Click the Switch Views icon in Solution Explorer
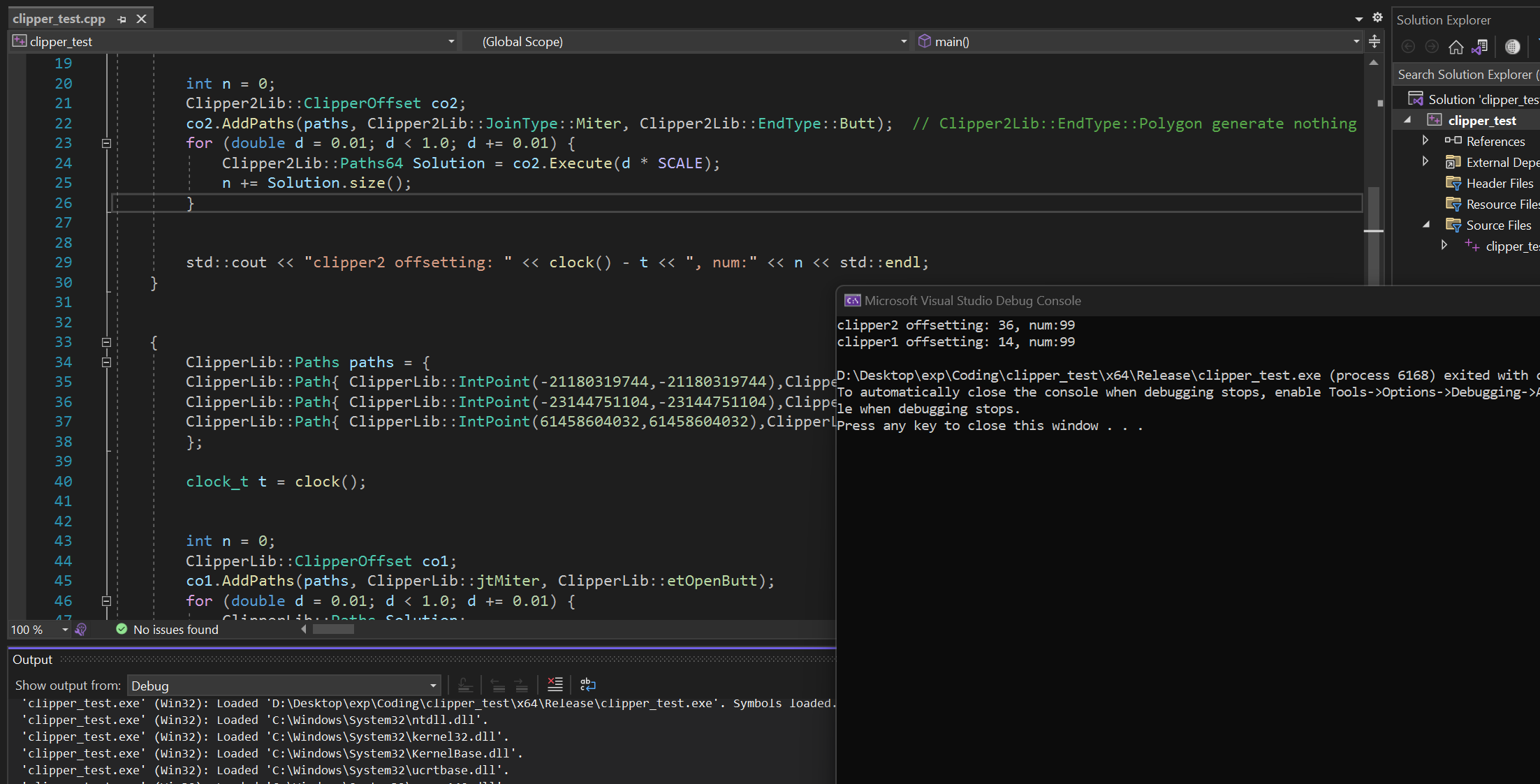1540x784 pixels. click(1481, 47)
